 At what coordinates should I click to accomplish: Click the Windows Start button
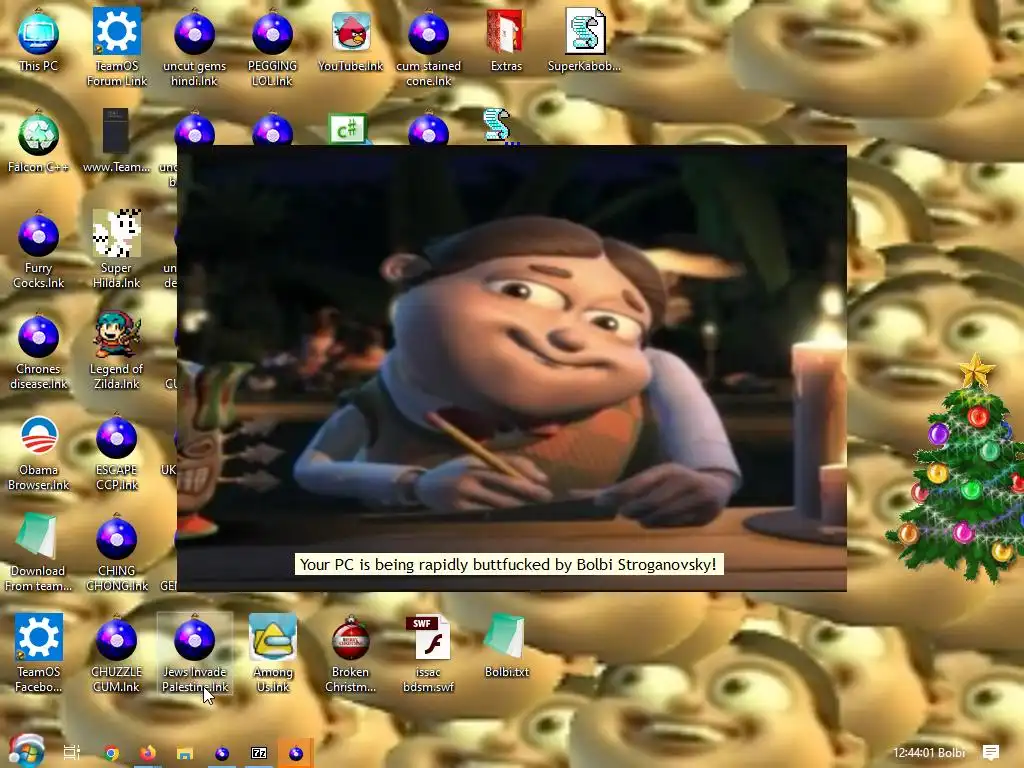tap(27, 752)
